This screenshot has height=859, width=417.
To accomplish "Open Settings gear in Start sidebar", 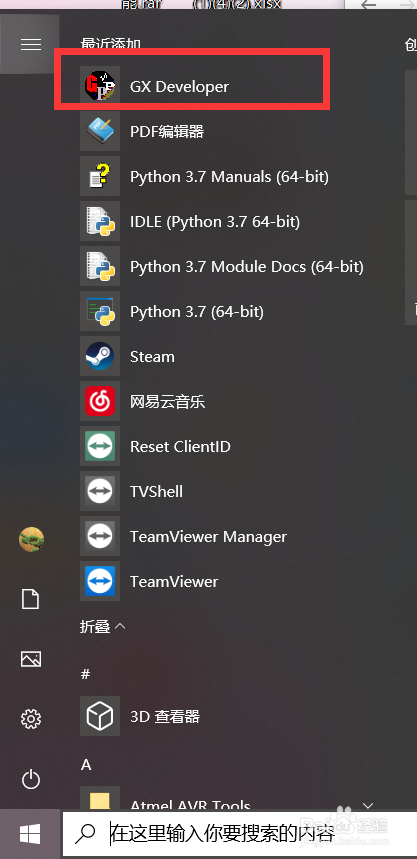I will click(x=31, y=718).
